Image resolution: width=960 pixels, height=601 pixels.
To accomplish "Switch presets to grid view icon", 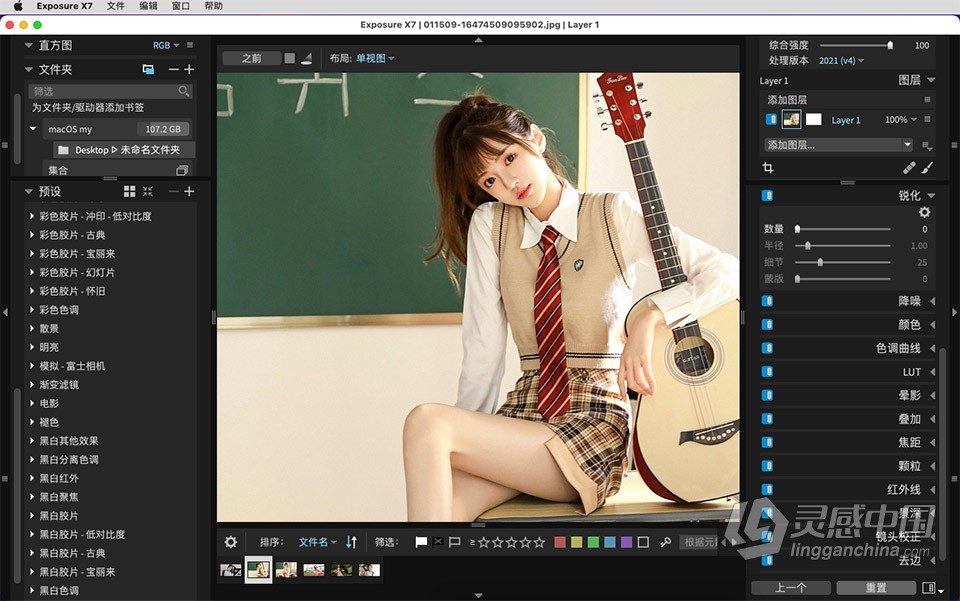I will [129, 191].
